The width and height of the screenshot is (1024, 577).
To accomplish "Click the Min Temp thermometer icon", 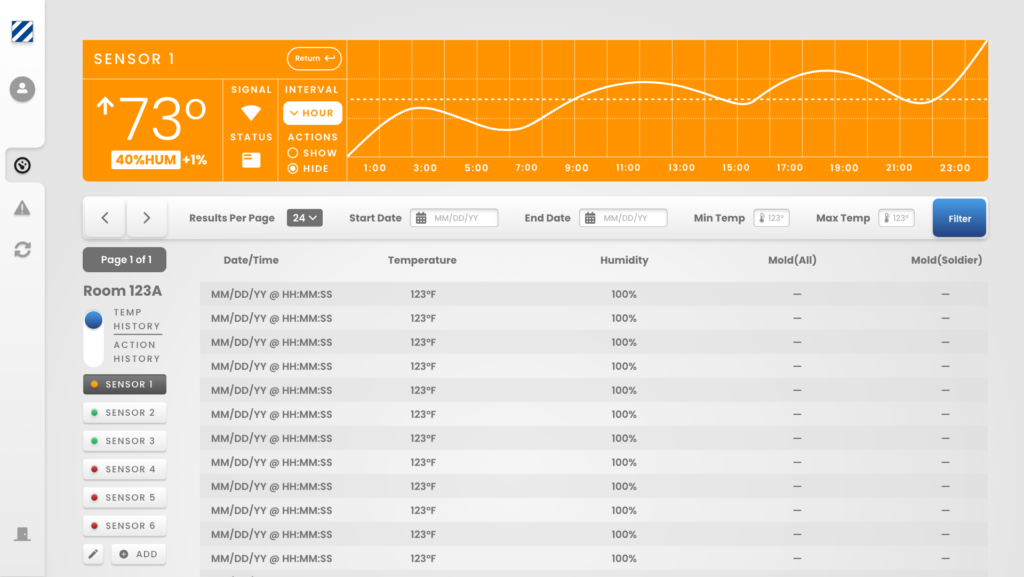I will pos(761,218).
